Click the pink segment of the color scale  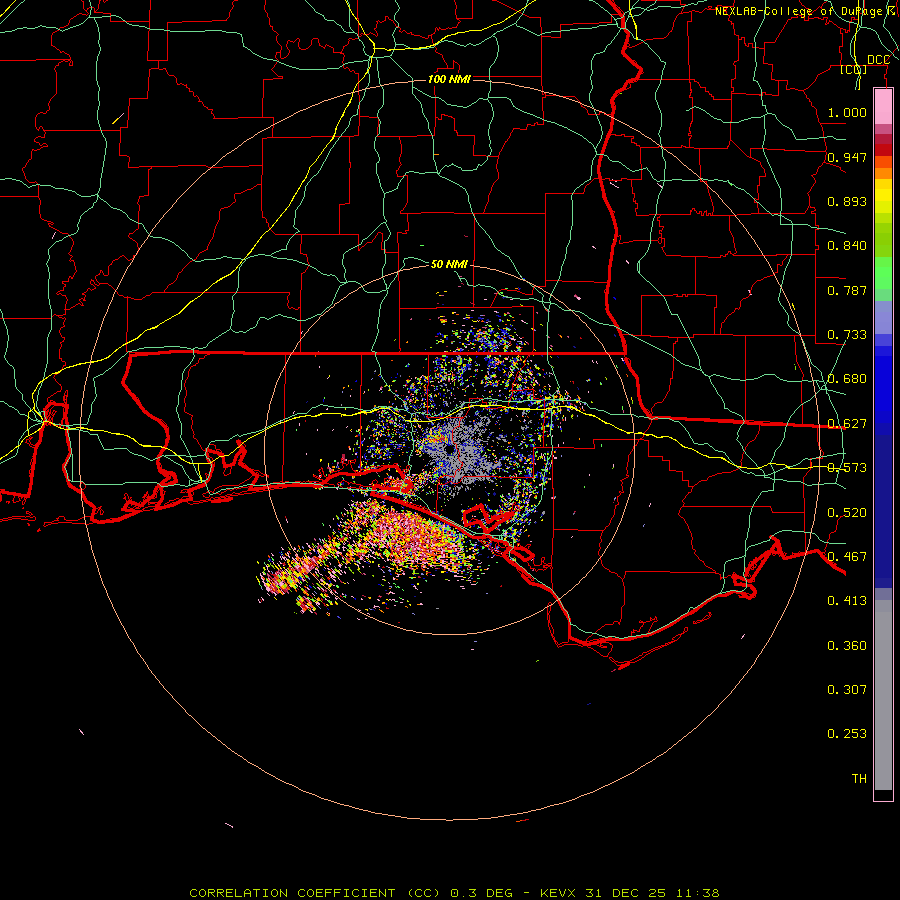click(x=883, y=107)
